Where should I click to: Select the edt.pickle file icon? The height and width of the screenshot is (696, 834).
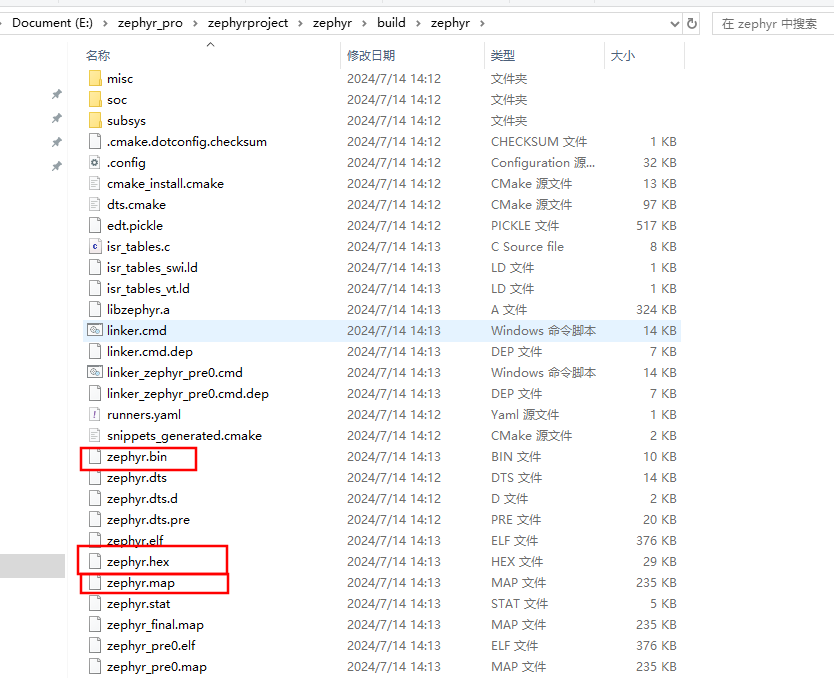[95, 225]
